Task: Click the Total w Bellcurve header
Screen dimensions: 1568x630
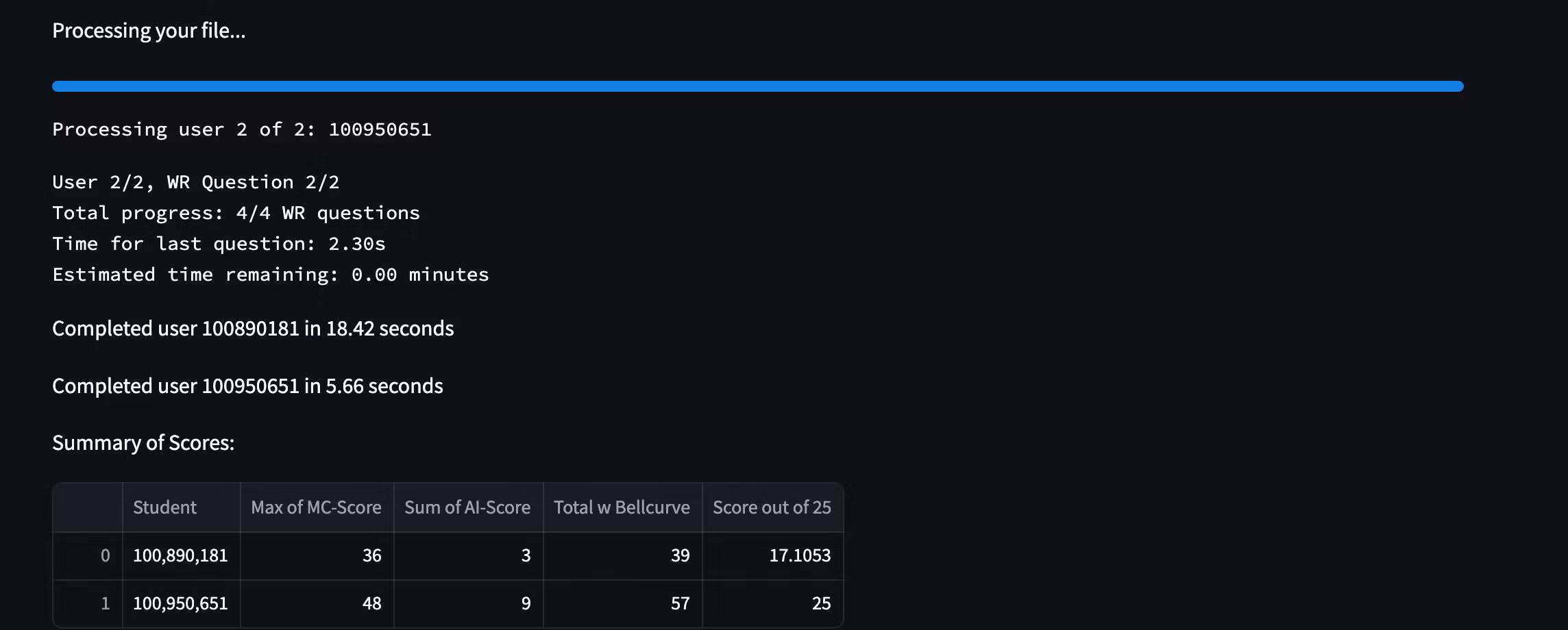Action: [622, 507]
